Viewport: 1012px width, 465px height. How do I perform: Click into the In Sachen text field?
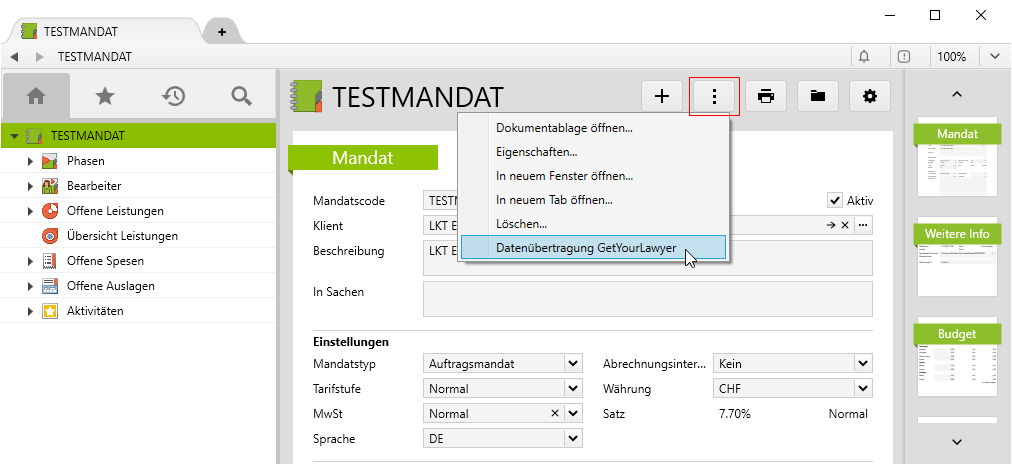click(647, 298)
